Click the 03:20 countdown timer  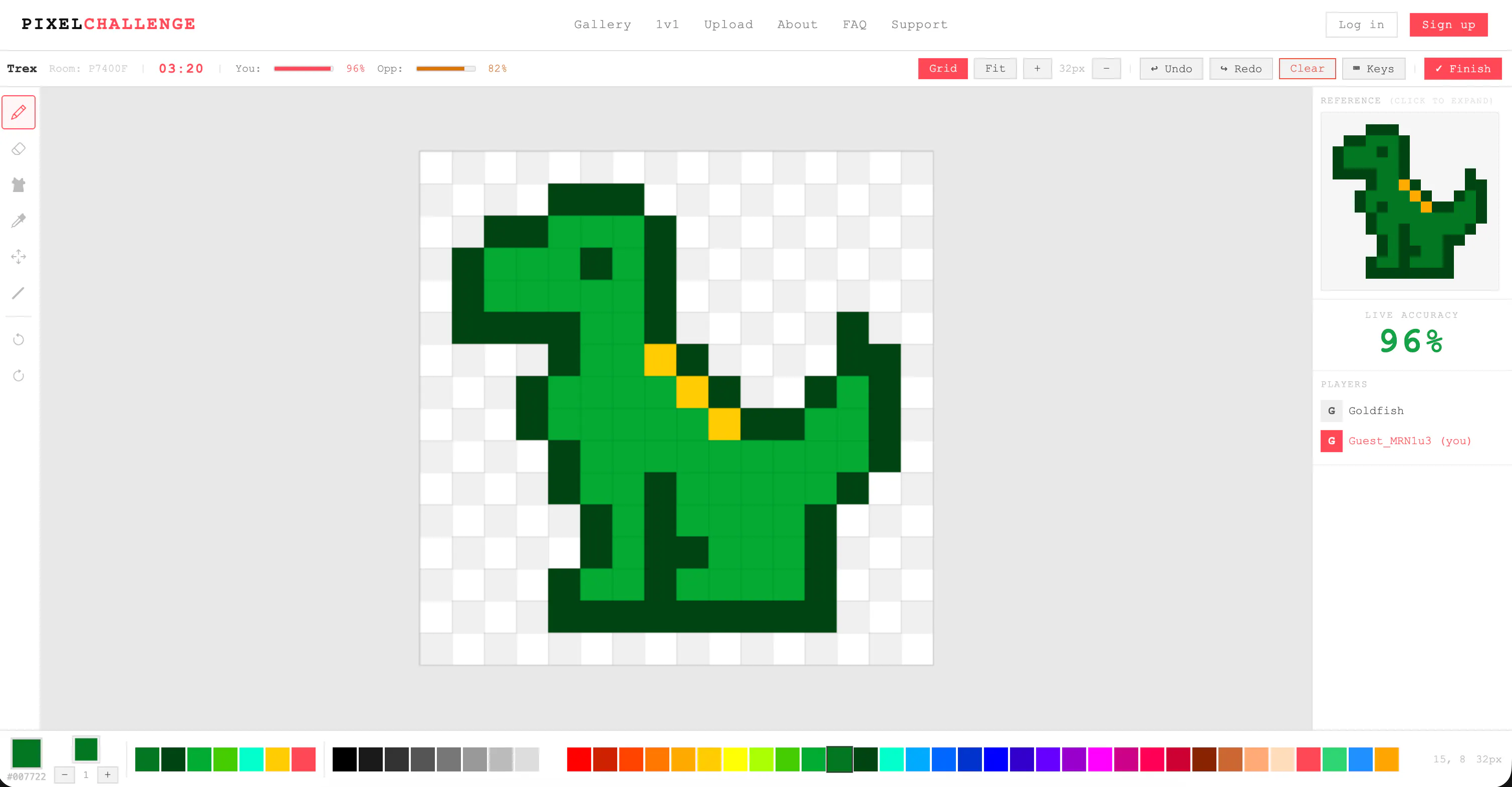(181, 69)
